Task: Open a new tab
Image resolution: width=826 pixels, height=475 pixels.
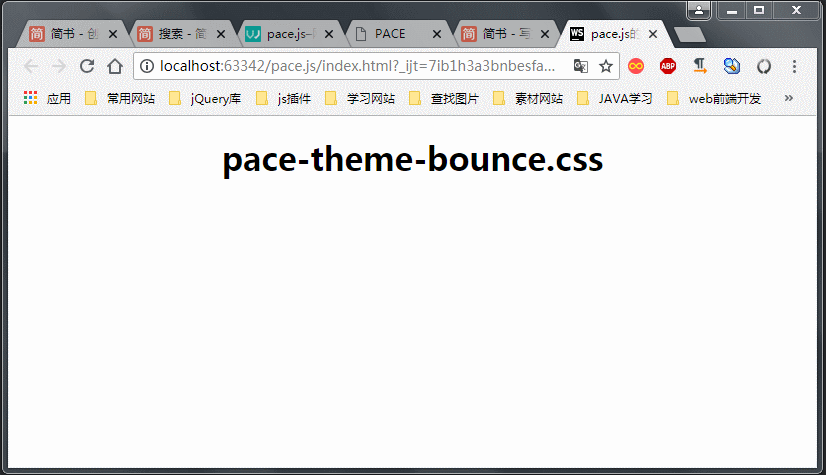Action: 690,35
